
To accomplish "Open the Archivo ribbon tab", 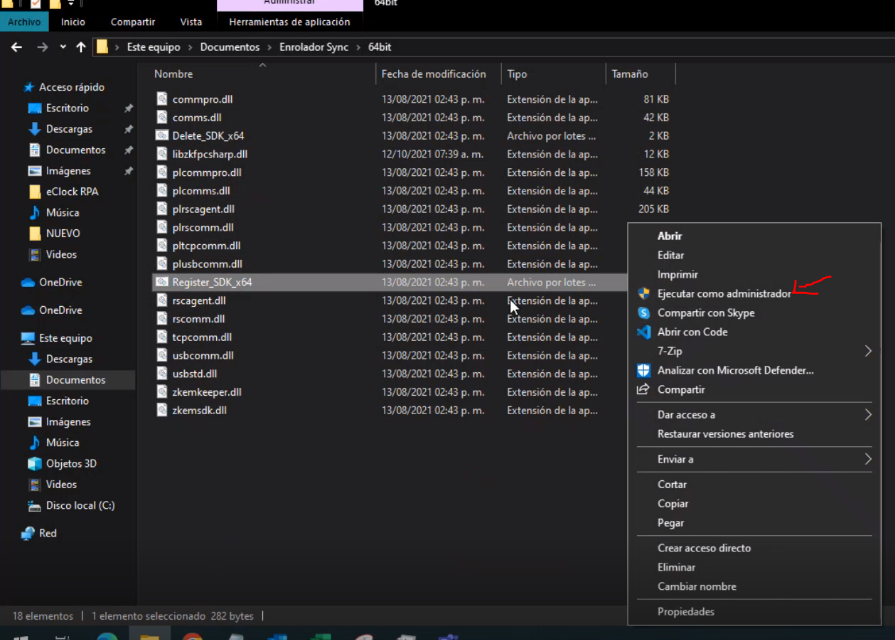I will pos(24,22).
